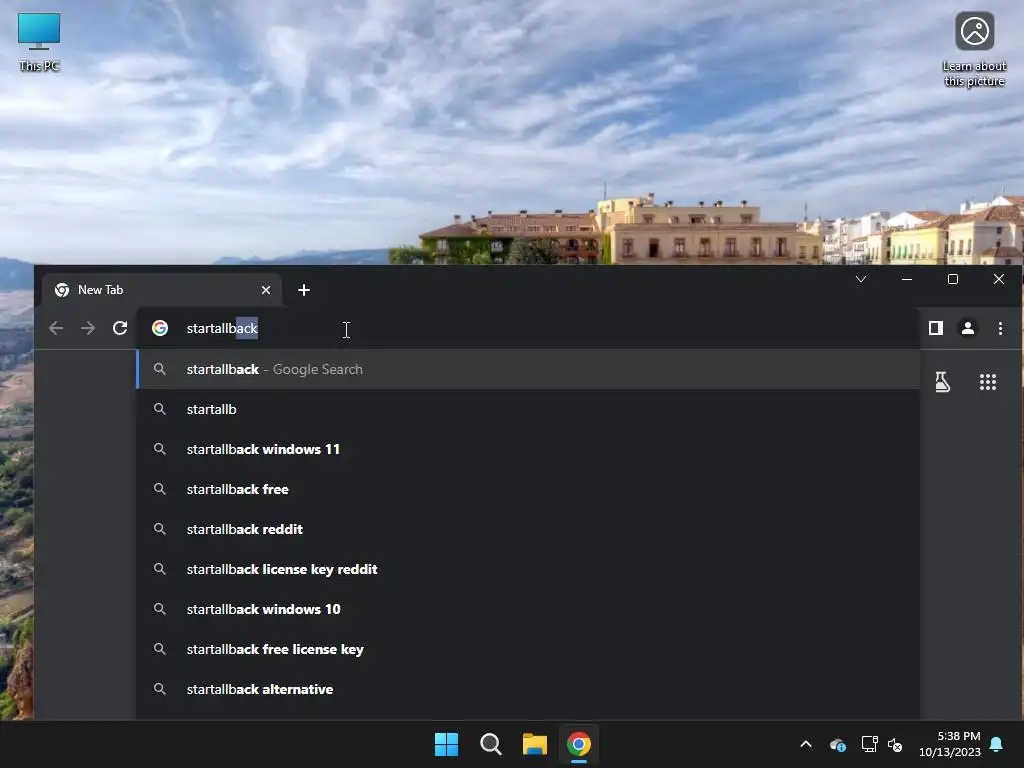Screen dimensions: 1024x768
Task: Open Search Labs flask icon
Action: coord(942,382)
